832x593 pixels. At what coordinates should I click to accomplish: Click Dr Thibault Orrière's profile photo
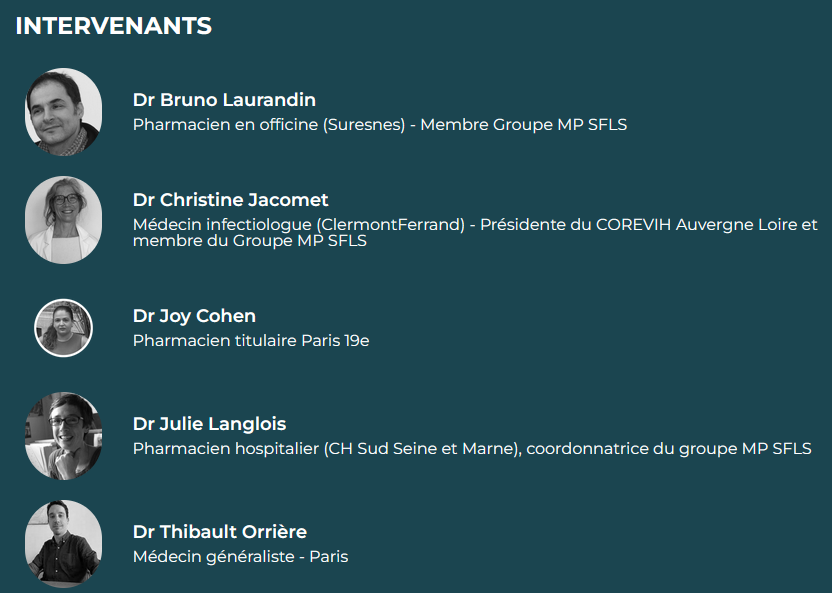click(64, 544)
